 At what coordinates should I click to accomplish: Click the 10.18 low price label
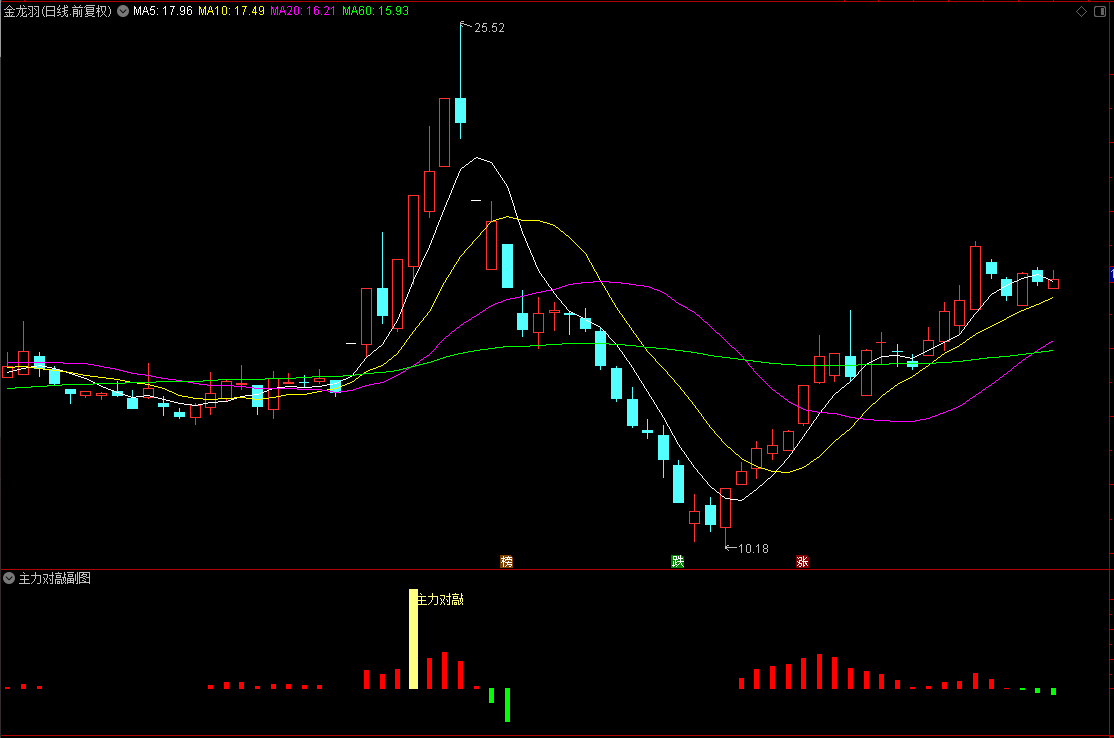753,548
